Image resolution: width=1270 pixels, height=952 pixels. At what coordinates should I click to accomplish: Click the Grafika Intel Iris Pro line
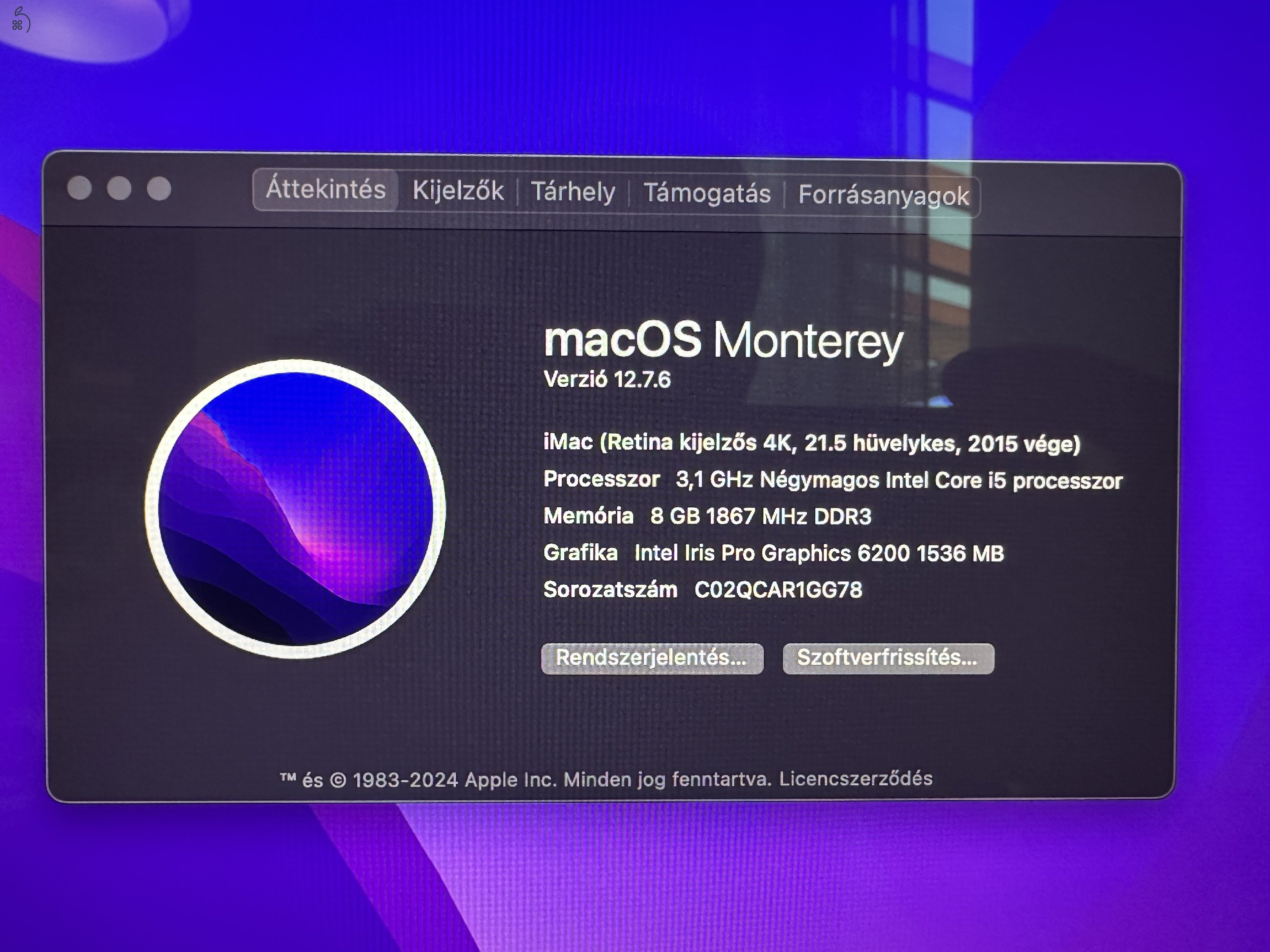[x=773, y=553]
